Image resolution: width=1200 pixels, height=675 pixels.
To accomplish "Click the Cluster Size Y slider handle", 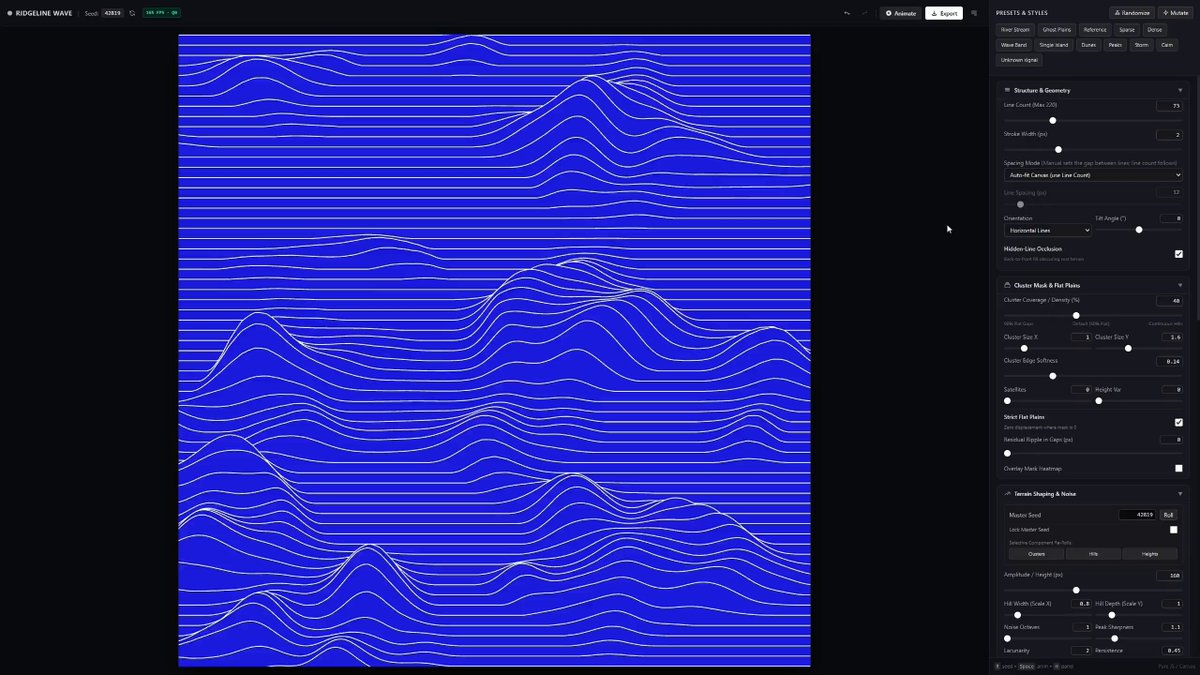I will [1128, 348].
